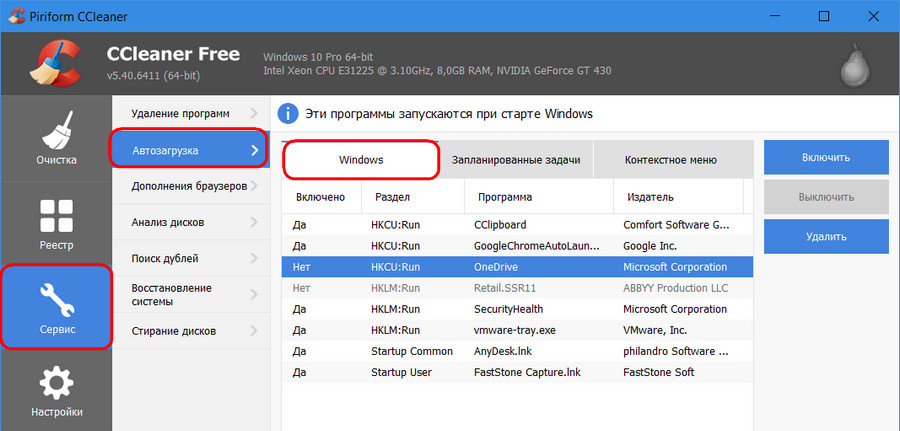This screenshot has height=431, width=900.
Task: Sort by Издатель column header
Action: (678, 197)
